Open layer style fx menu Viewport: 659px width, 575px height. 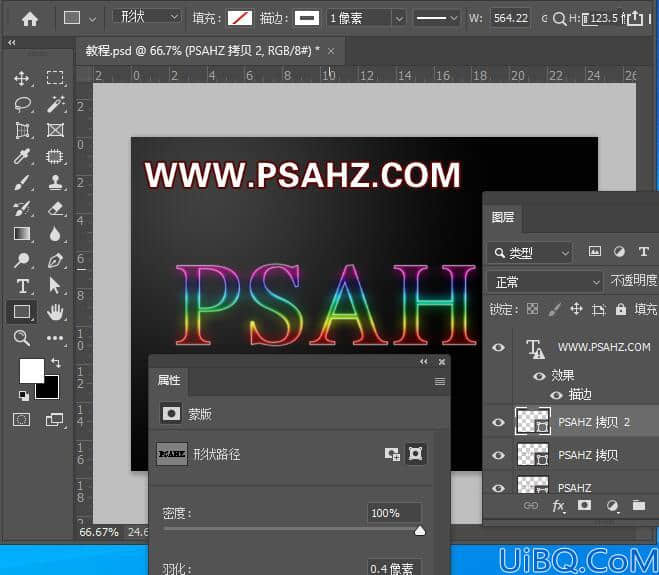point(558,506)
